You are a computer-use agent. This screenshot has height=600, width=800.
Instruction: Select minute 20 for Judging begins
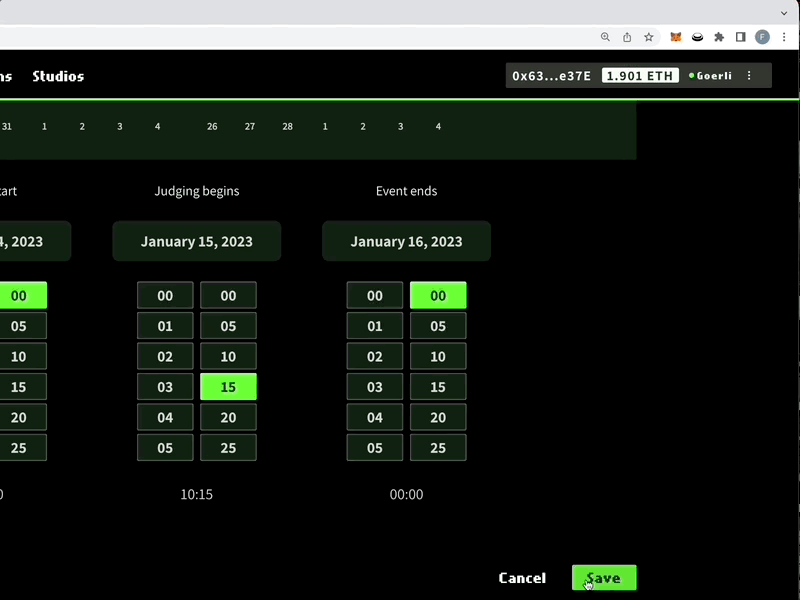[x=228, y=417]
